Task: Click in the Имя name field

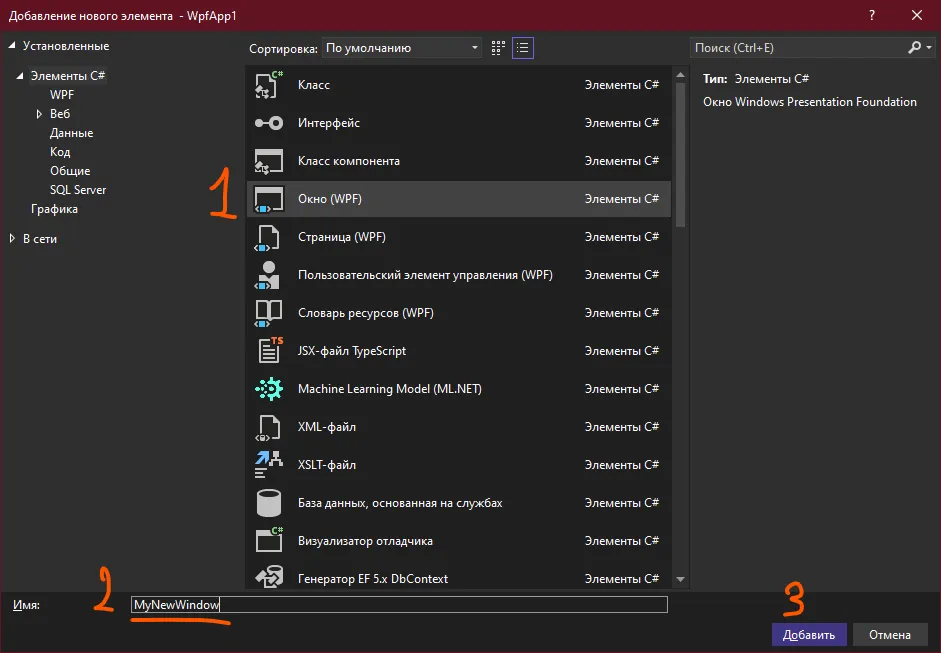Action: 399,604
